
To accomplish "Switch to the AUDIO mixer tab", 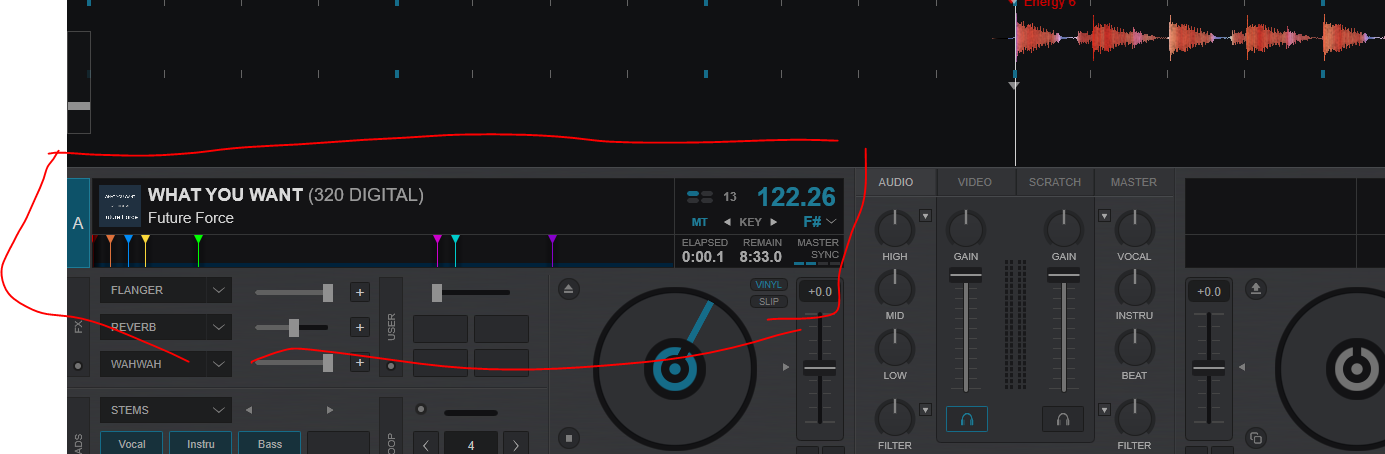I will 896,182.
